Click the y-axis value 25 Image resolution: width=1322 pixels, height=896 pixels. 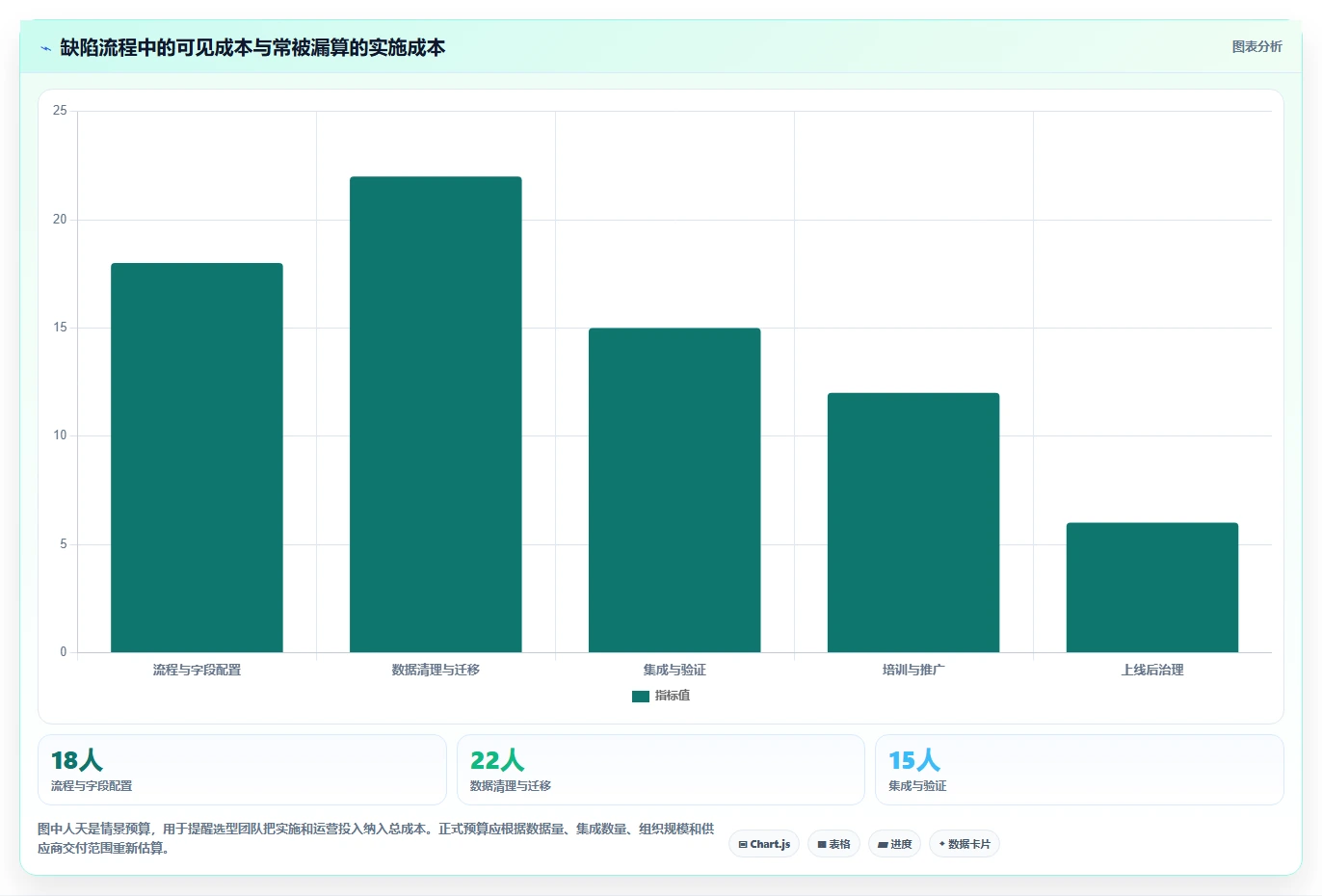(x=60, y=111)
